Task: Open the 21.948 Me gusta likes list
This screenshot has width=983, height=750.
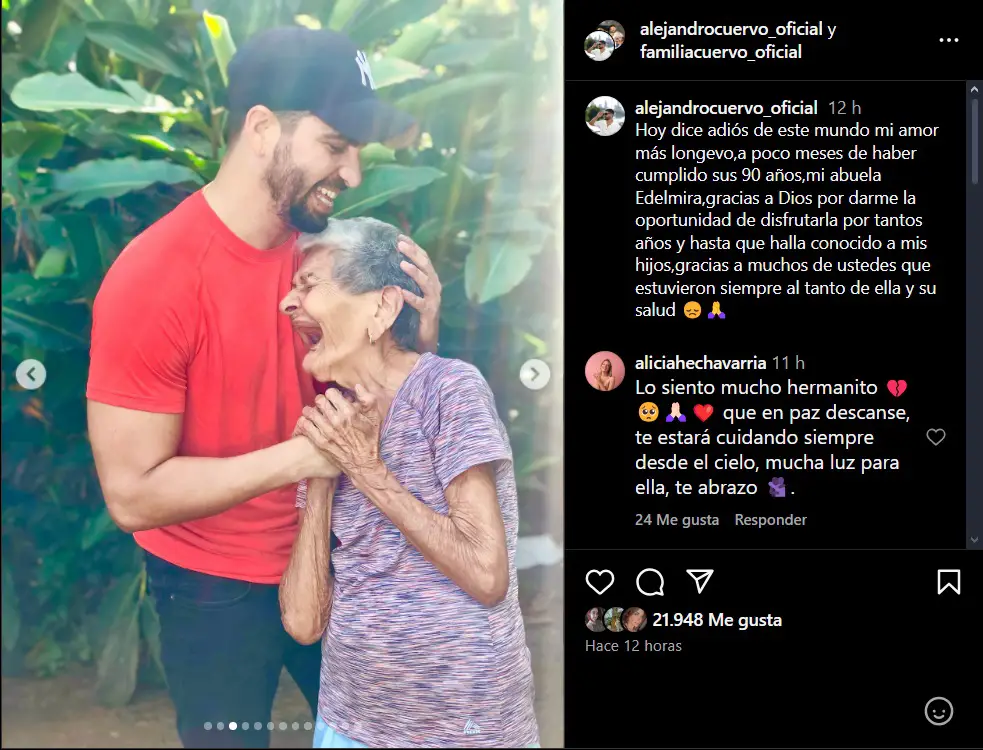Action: click(x=717, y=620)
